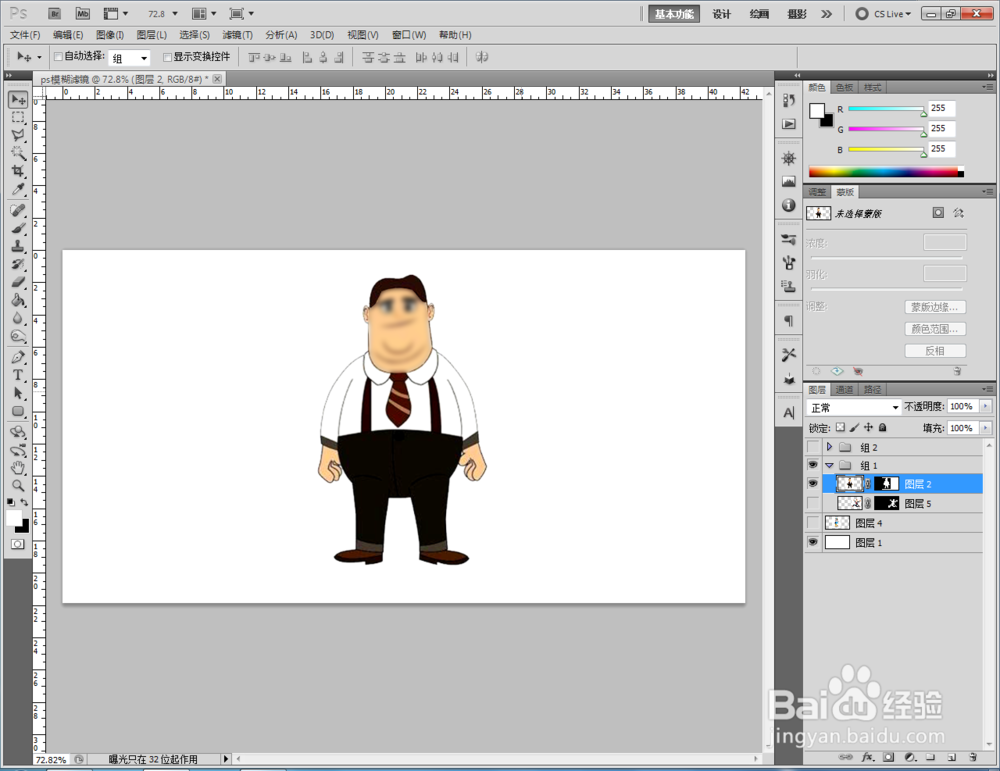This screenshot has width=1000, height=771.
Task: Show the 图层 4 layer
Action: 812,523
